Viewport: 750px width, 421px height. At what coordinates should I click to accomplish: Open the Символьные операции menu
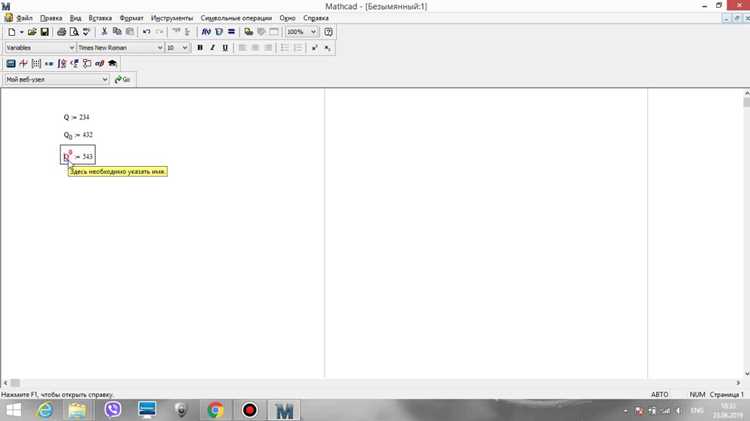coord(236,18)
